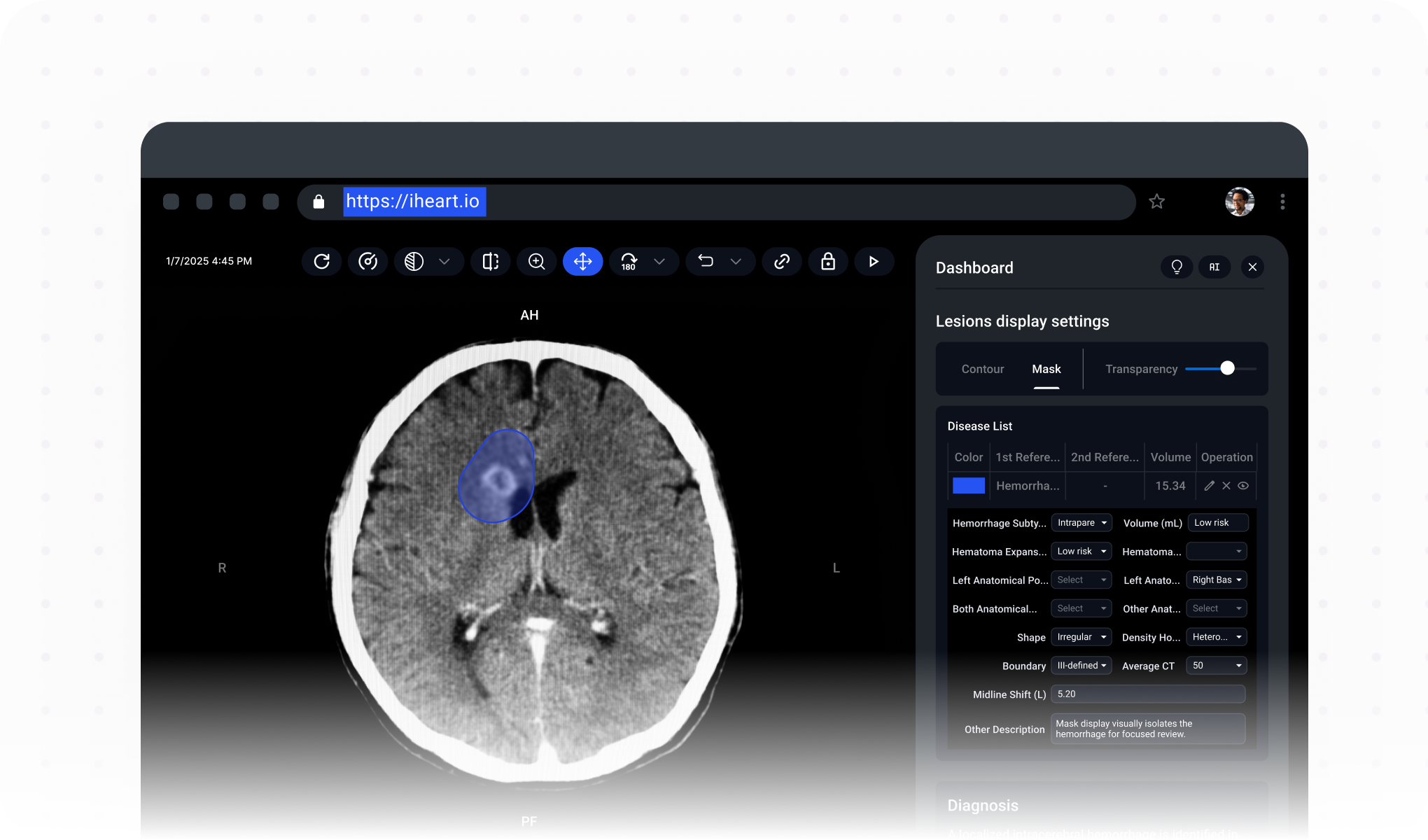The height and width of the screenshot is (840, 1428).
Task: Click the Hemorrha... disease row name
Action: [x=1028, y=486]
